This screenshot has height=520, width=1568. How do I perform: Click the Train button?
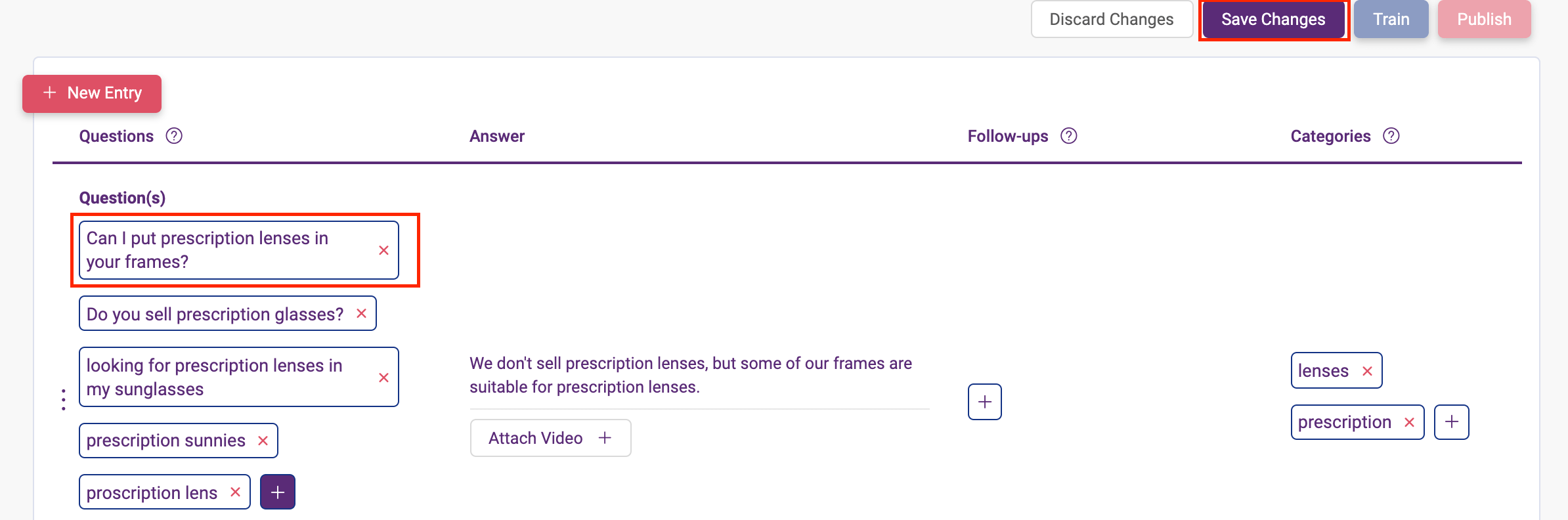[1391, 19]
